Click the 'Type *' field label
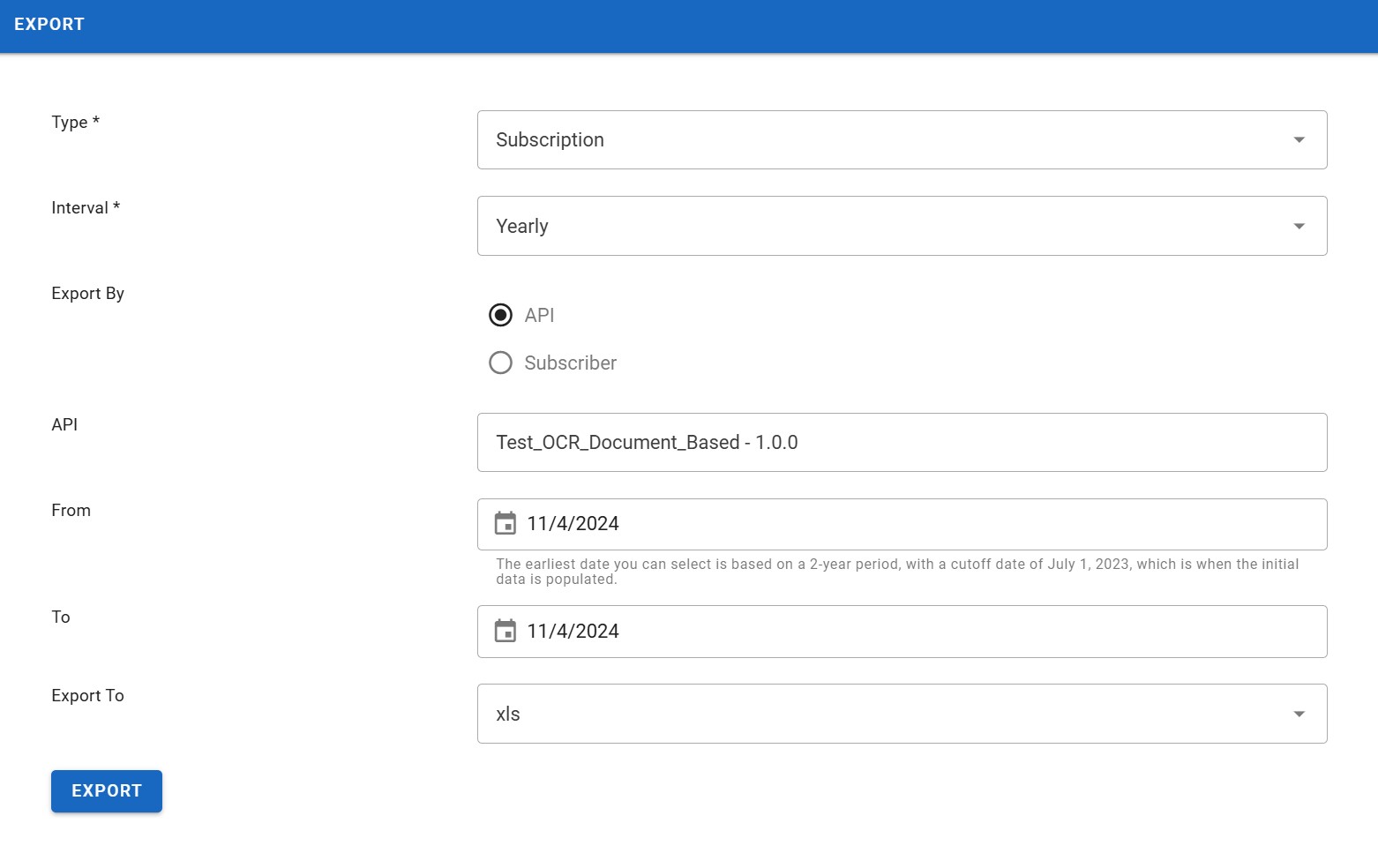 point(75,123)
